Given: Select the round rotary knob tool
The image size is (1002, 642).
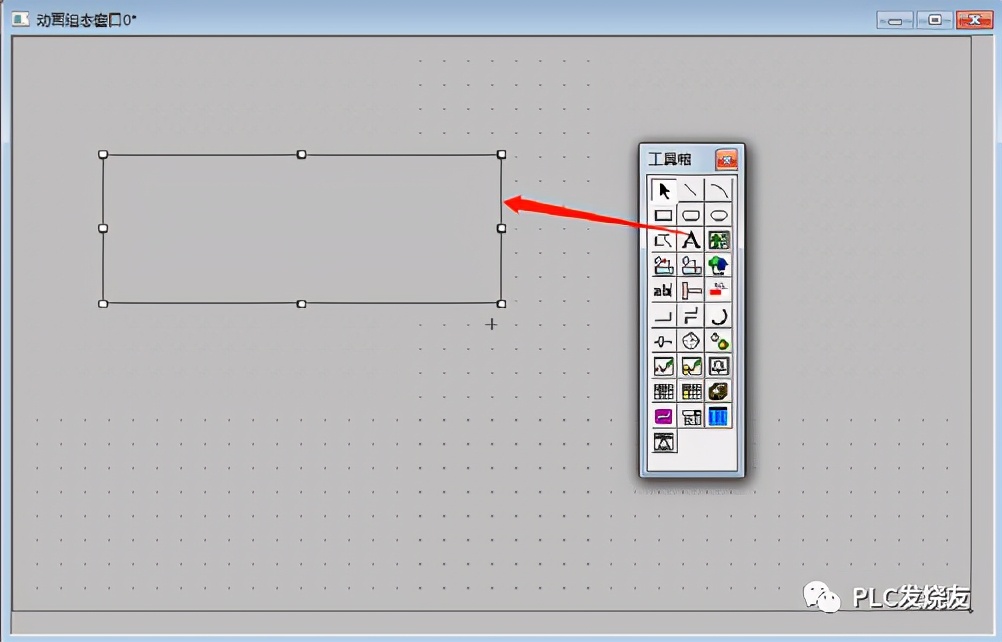Looking at the screenshot, I should tap(691, 341).
